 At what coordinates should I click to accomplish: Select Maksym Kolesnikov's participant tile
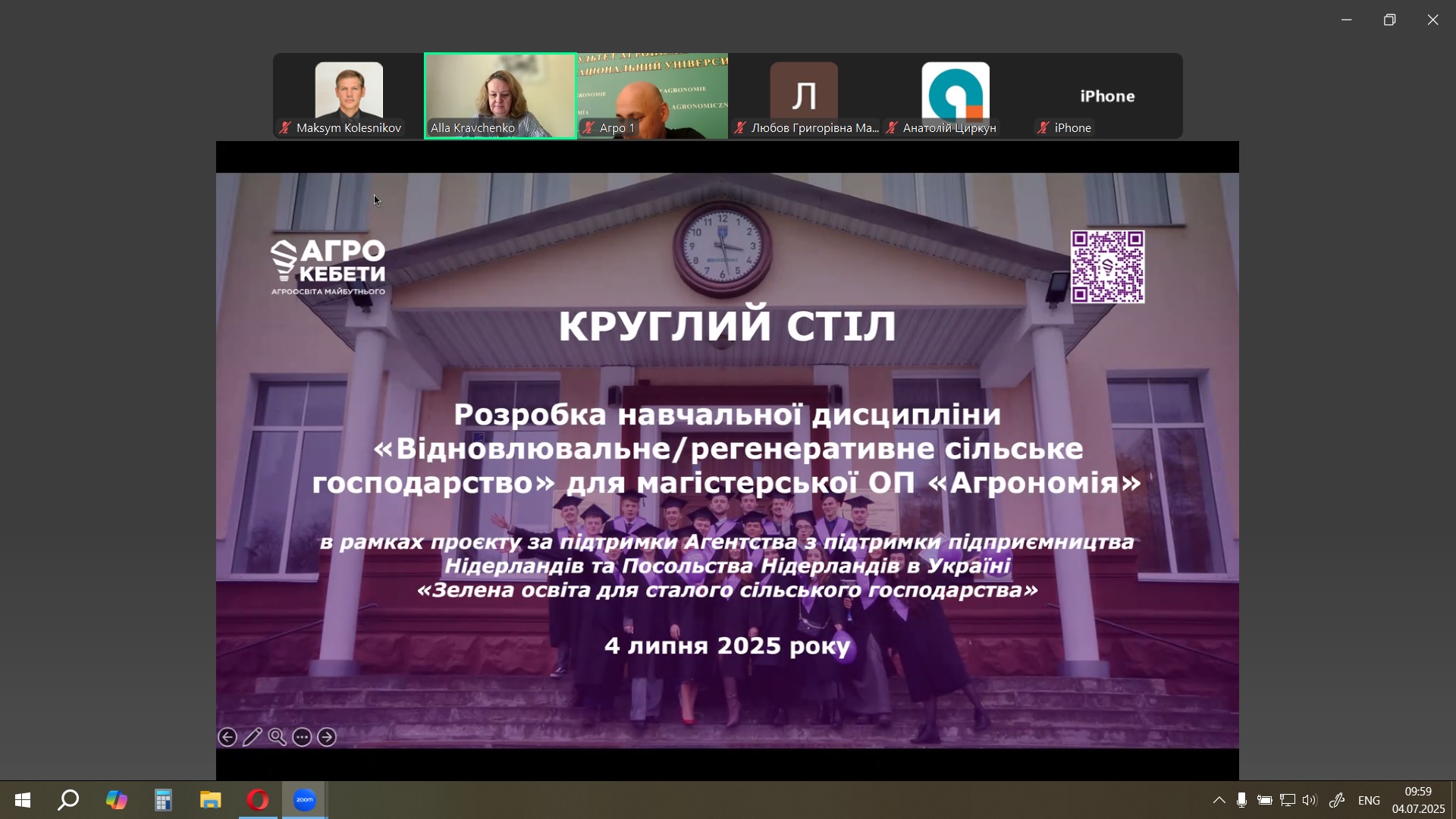point(349,96)
